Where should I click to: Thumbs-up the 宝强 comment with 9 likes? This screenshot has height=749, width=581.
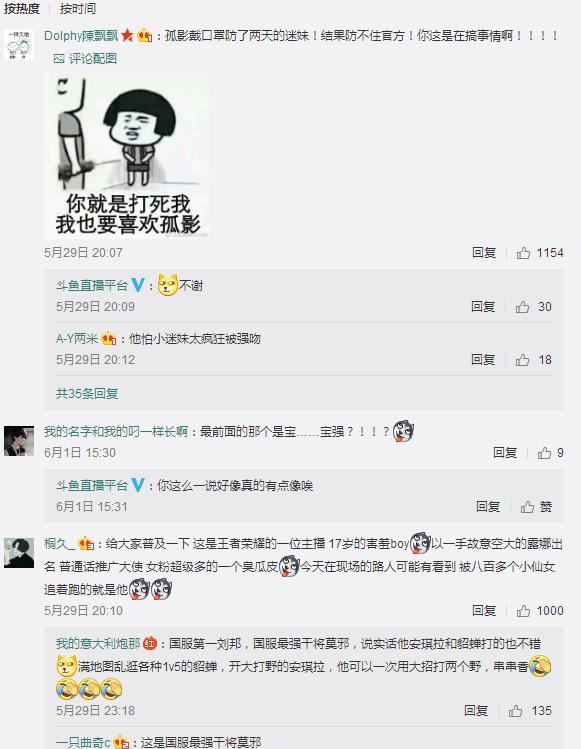[x=544, y=453]
